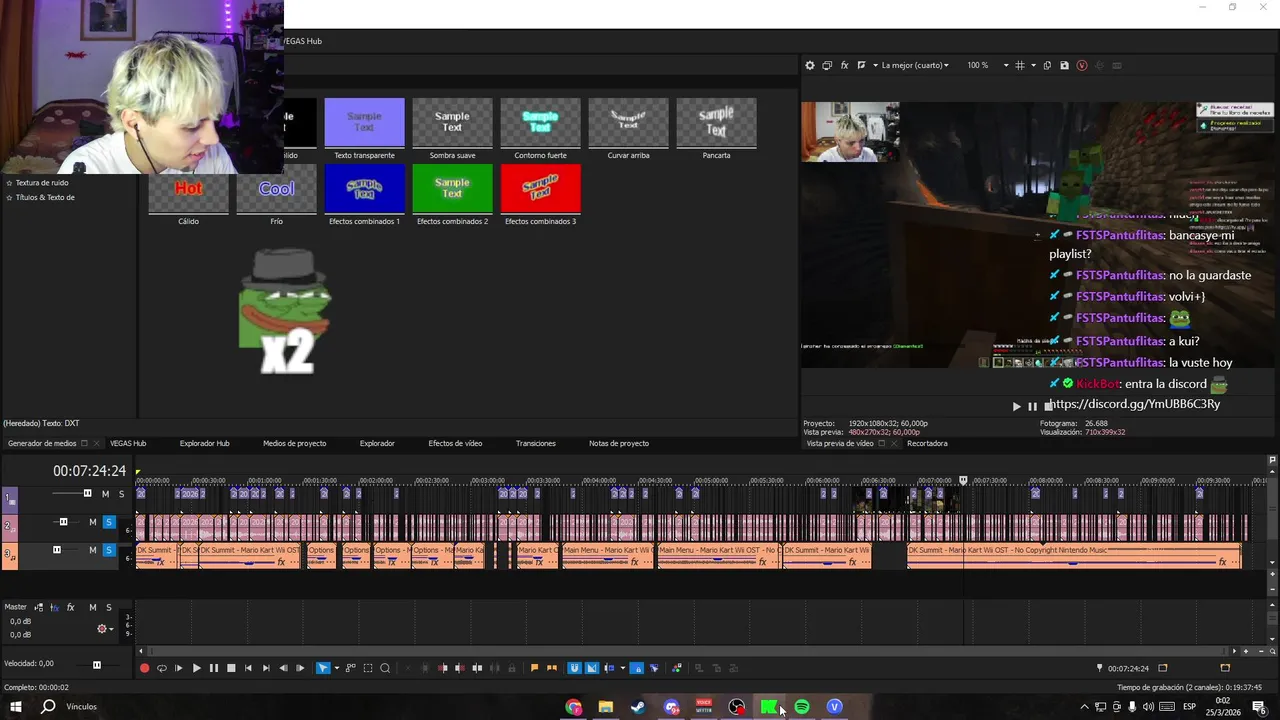Pause timeline playback
Image resolution: width=1280 pixels, height=720 pixels.
click(213, 668)
